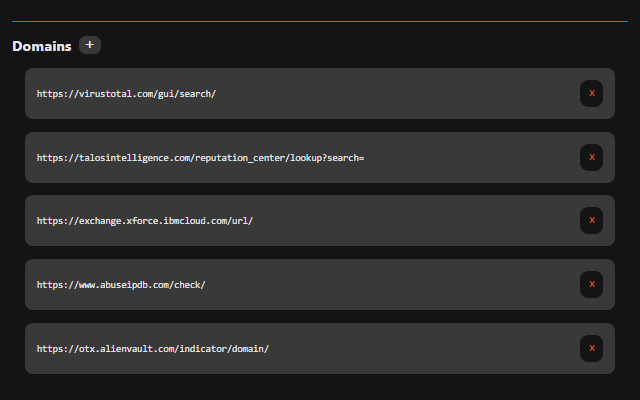Click blank space in the talosintelligence row
This screenshot has height=400, width=640.
click(470, 158)
